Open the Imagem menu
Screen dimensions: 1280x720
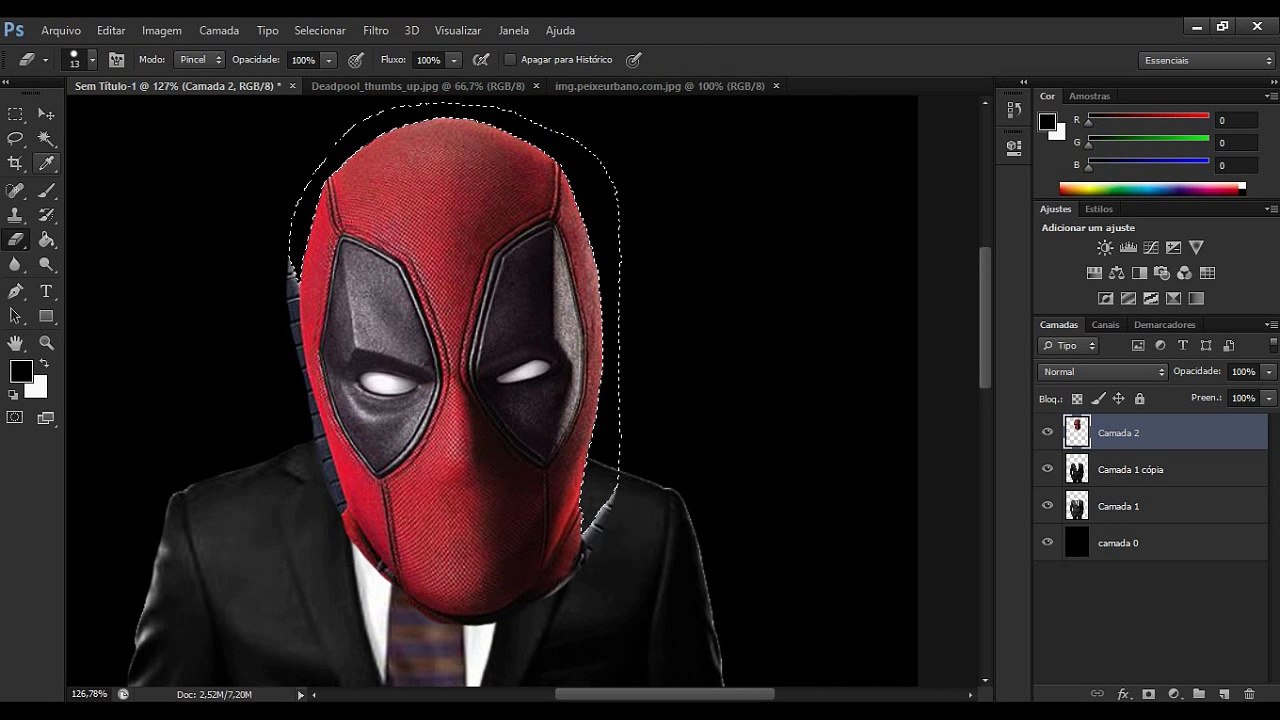(162, 31)
